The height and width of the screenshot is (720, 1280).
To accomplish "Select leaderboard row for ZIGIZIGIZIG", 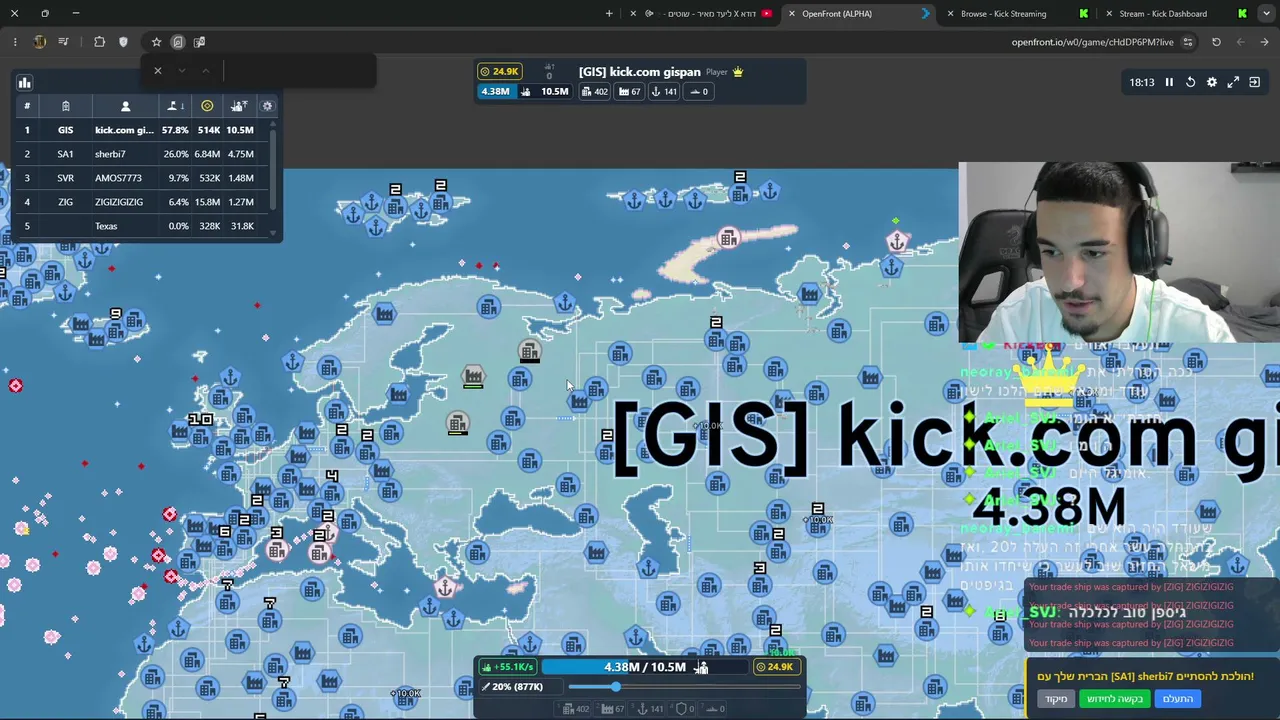I will [x=140, y=202].
